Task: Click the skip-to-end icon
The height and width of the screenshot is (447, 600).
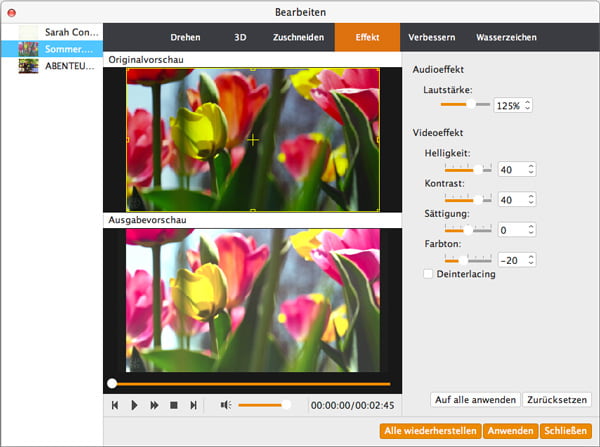Action: 194,405
